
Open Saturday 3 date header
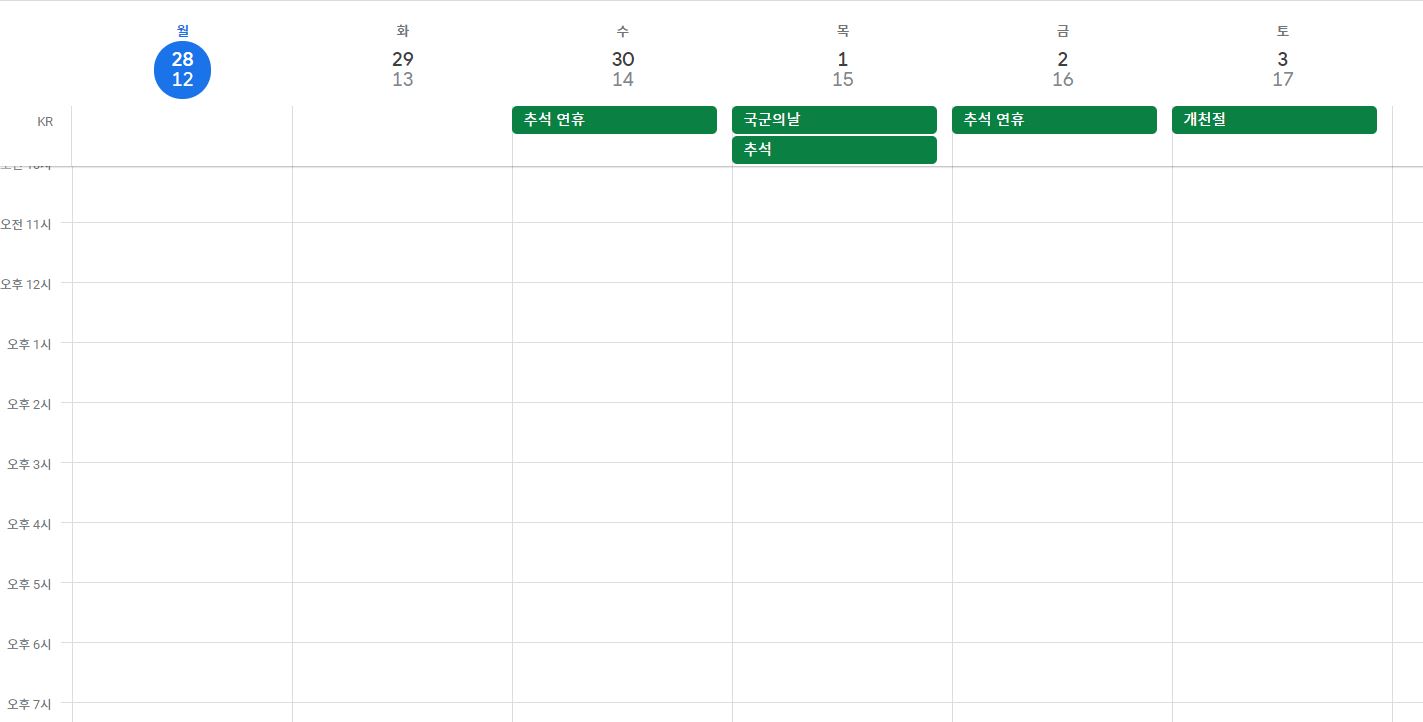pyautogui.click(x=1282, y=70)
